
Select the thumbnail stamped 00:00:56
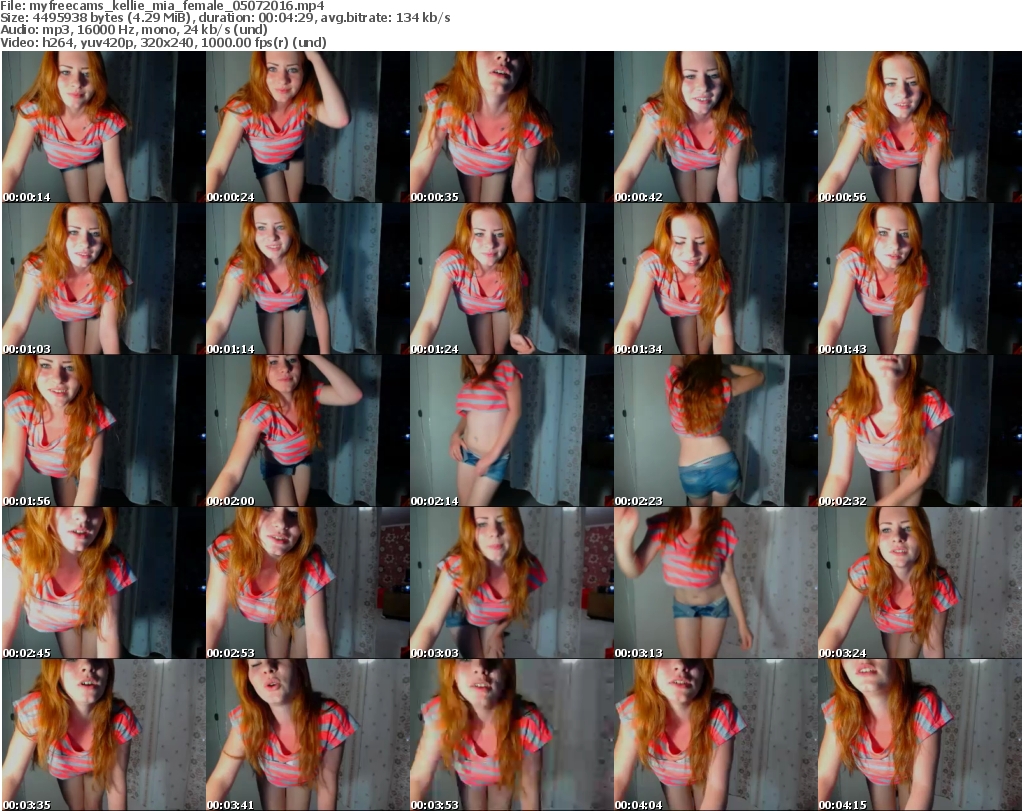(x=920, y=127)
